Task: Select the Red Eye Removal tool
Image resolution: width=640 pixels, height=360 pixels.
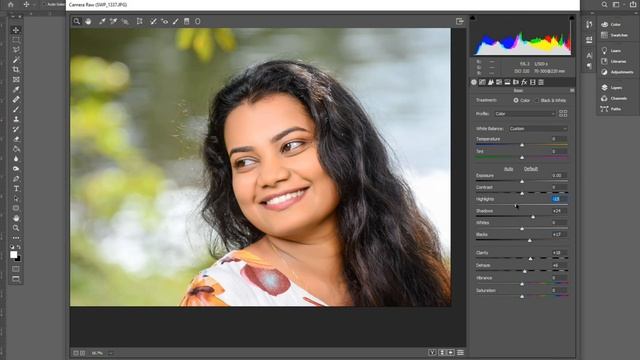Action: pyautogui.click(x=164, y=21)
